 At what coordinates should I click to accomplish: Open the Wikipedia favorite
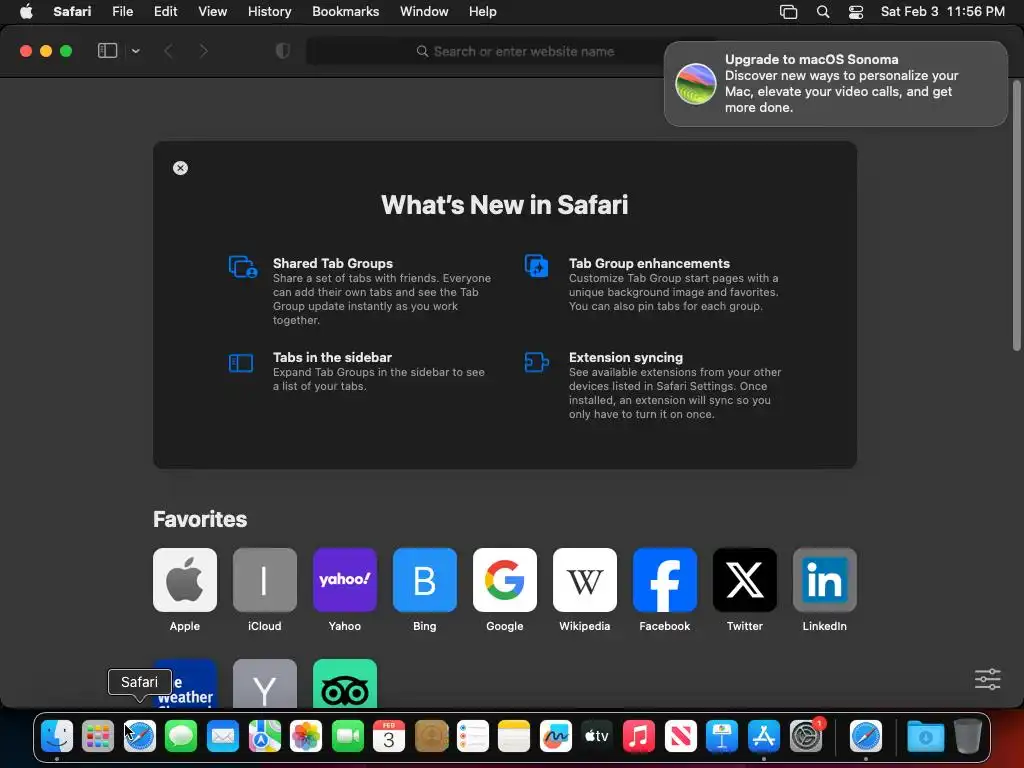point(584,580)
